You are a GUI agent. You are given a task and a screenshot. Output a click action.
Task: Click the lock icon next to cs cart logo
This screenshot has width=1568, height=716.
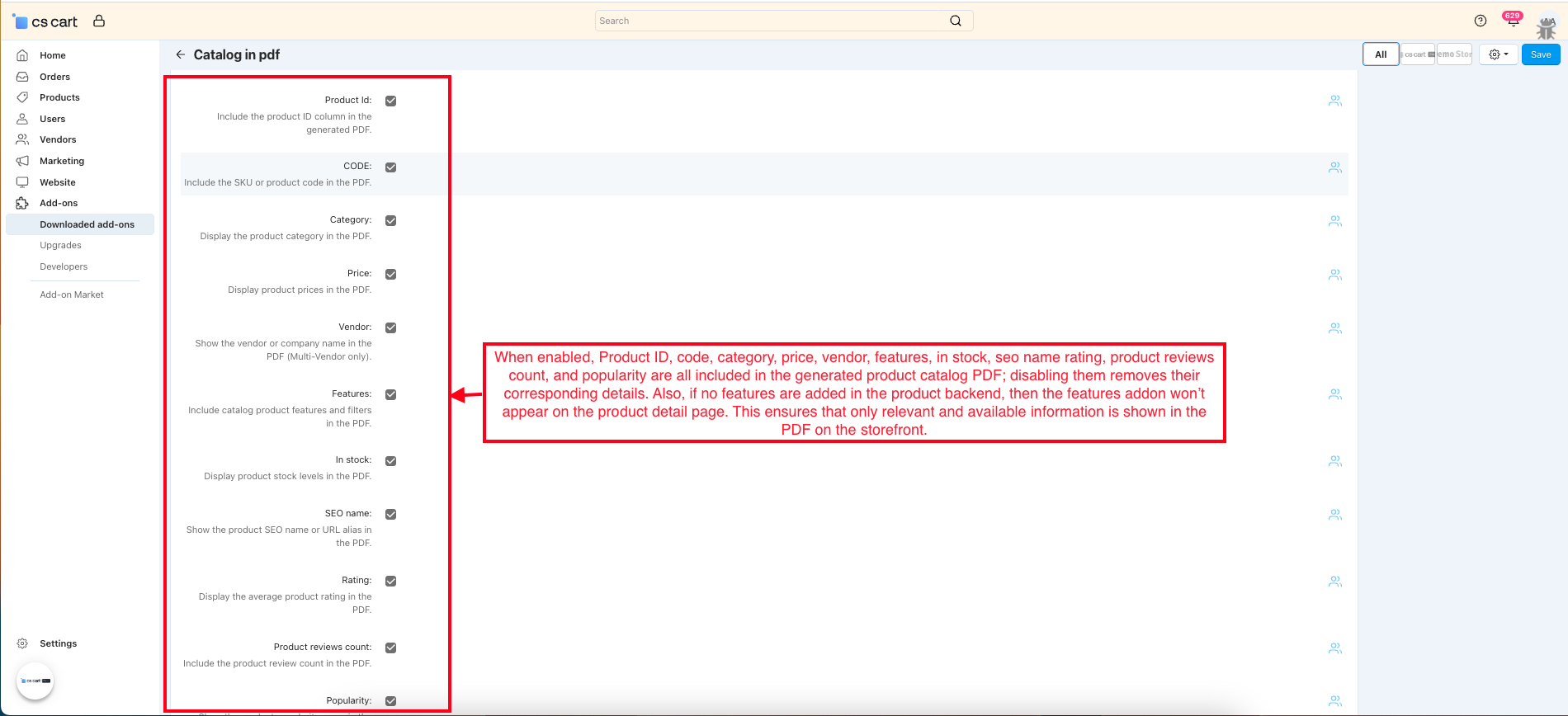click(99, 21)
